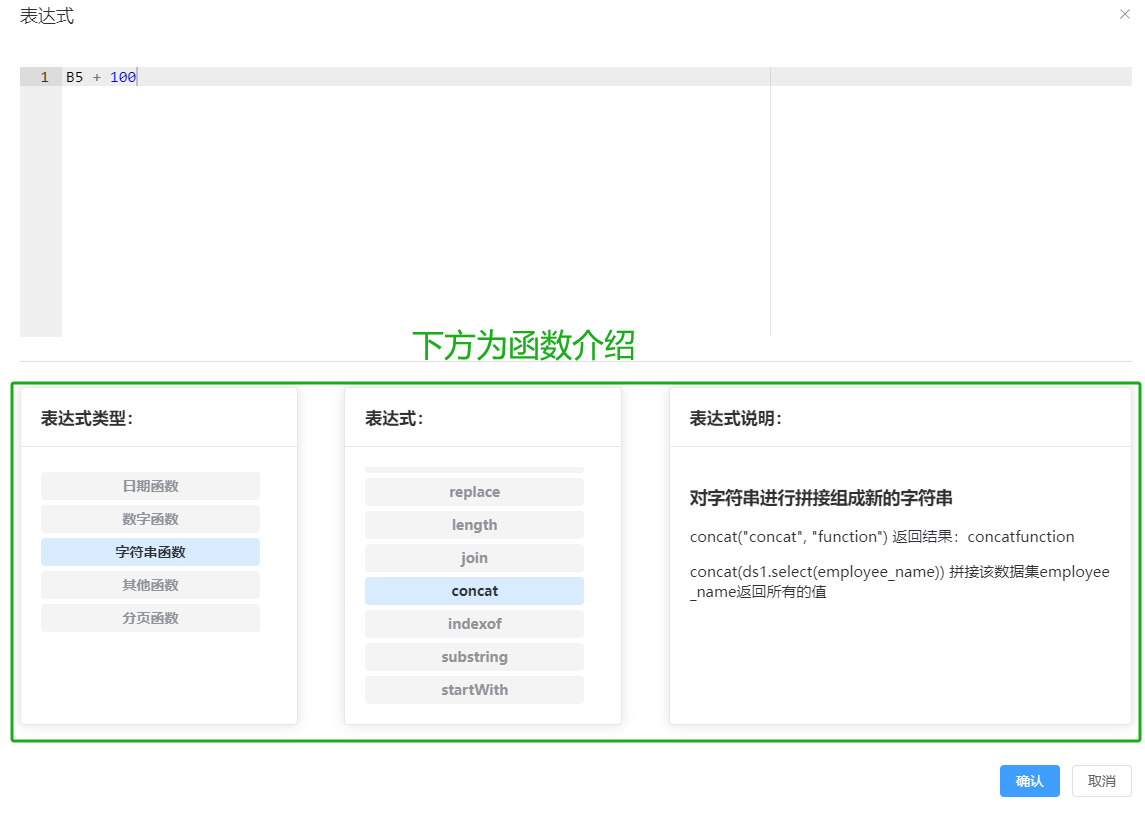Click the concat("concat", "function") example line
This screenshot has width=1145, height=814.
[881, 537]
